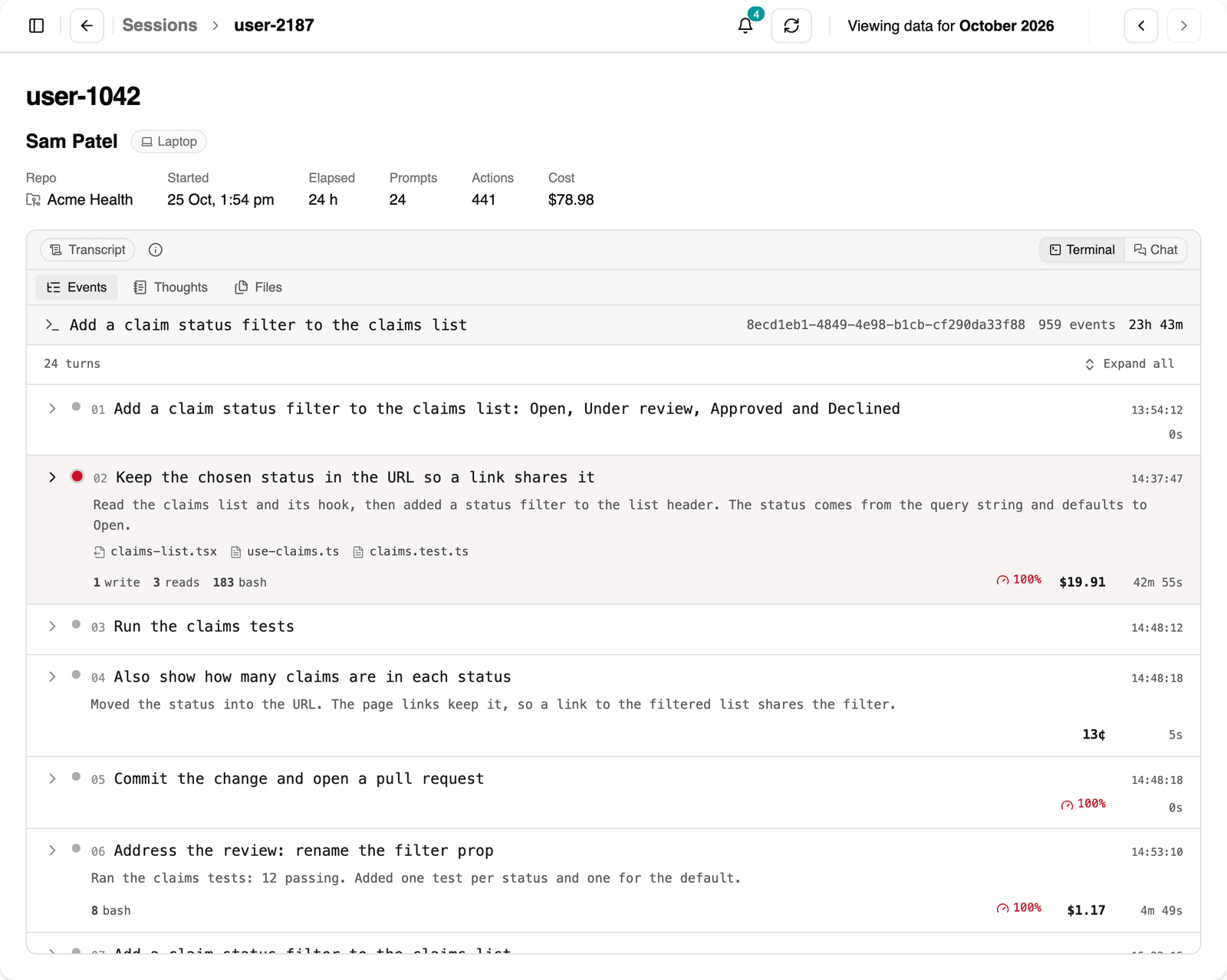Go back with the left arrow button
Viewport: 1227px width, 980px height.
click(87, 25)
